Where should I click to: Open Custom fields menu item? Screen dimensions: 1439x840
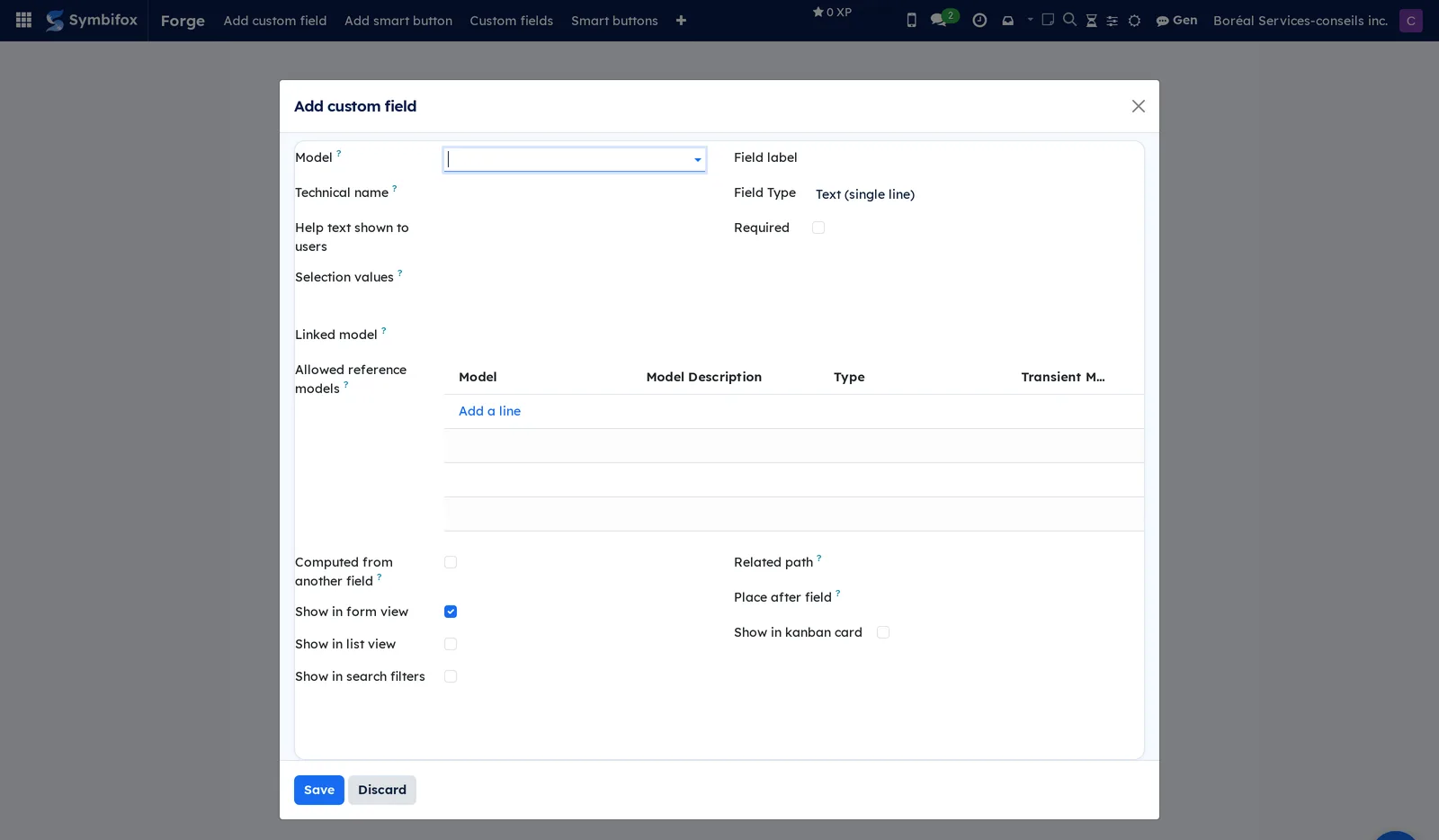point(511,21)
